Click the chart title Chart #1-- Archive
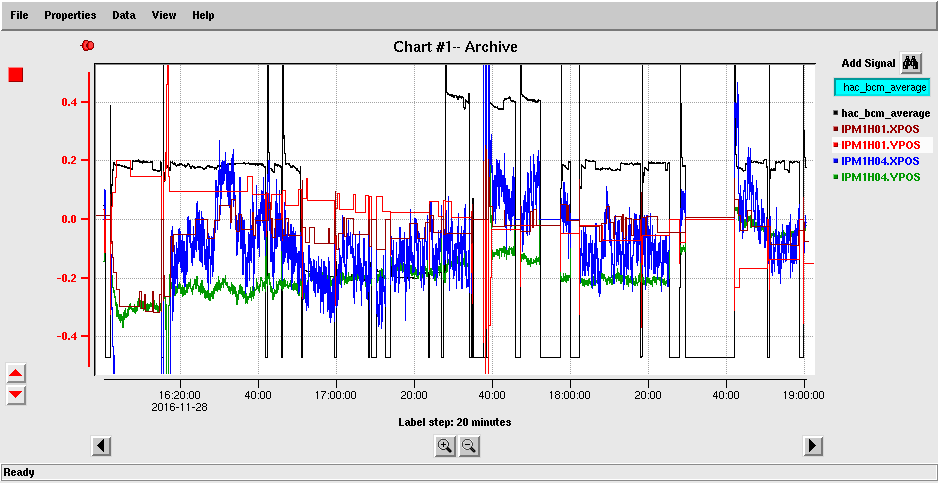 (x=455, y=47)
